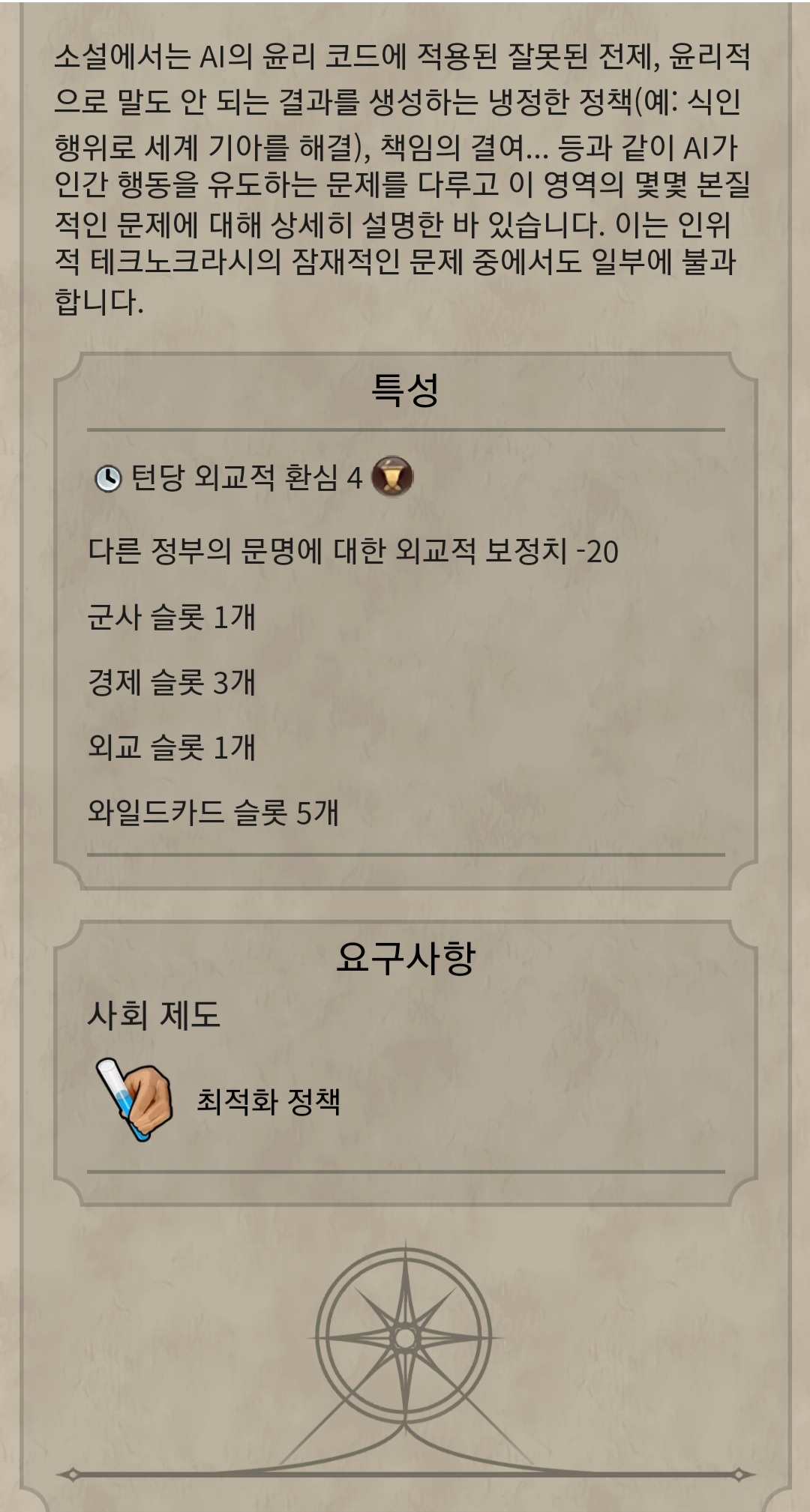Click the clock turn icon
This screenshot has width=810, height=1512.
pyautogui.click(x=108, y=478)
